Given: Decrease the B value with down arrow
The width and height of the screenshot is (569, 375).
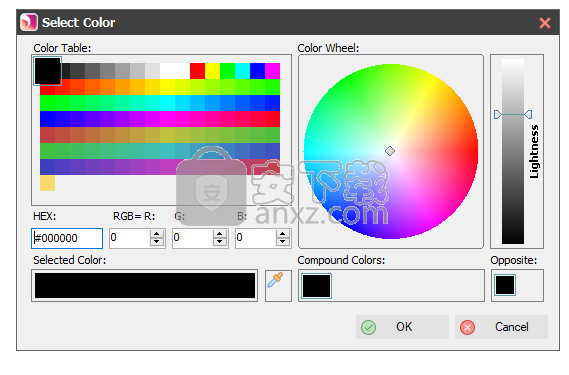Looking at the screenshot, I should tap(283, 242).
